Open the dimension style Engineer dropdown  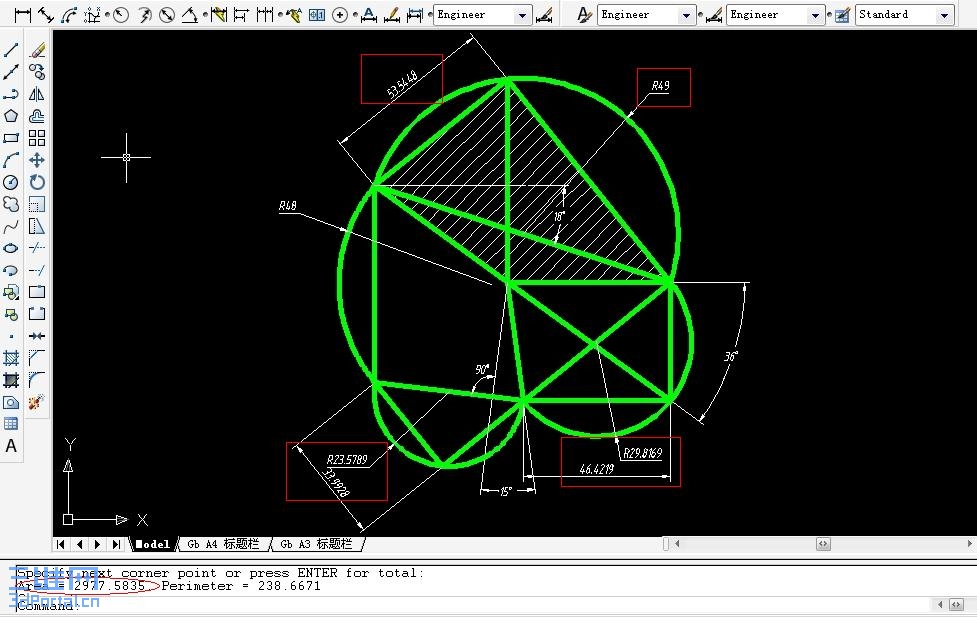483,15
